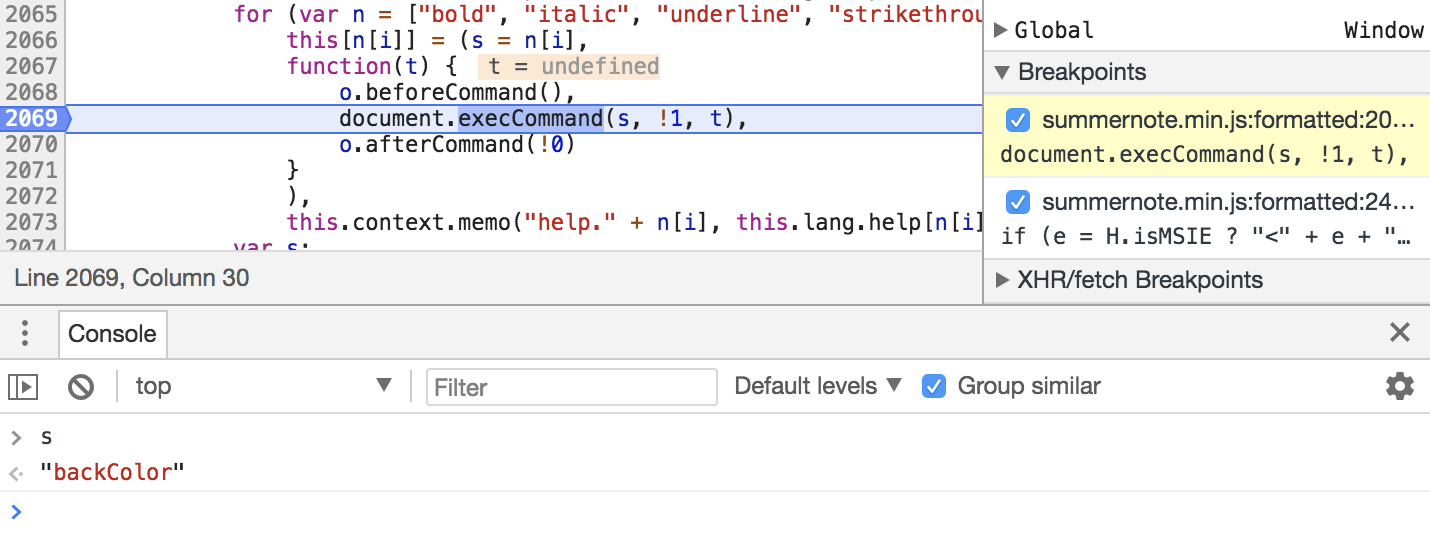Click the "backColor" console result

(x=113, y=472)
